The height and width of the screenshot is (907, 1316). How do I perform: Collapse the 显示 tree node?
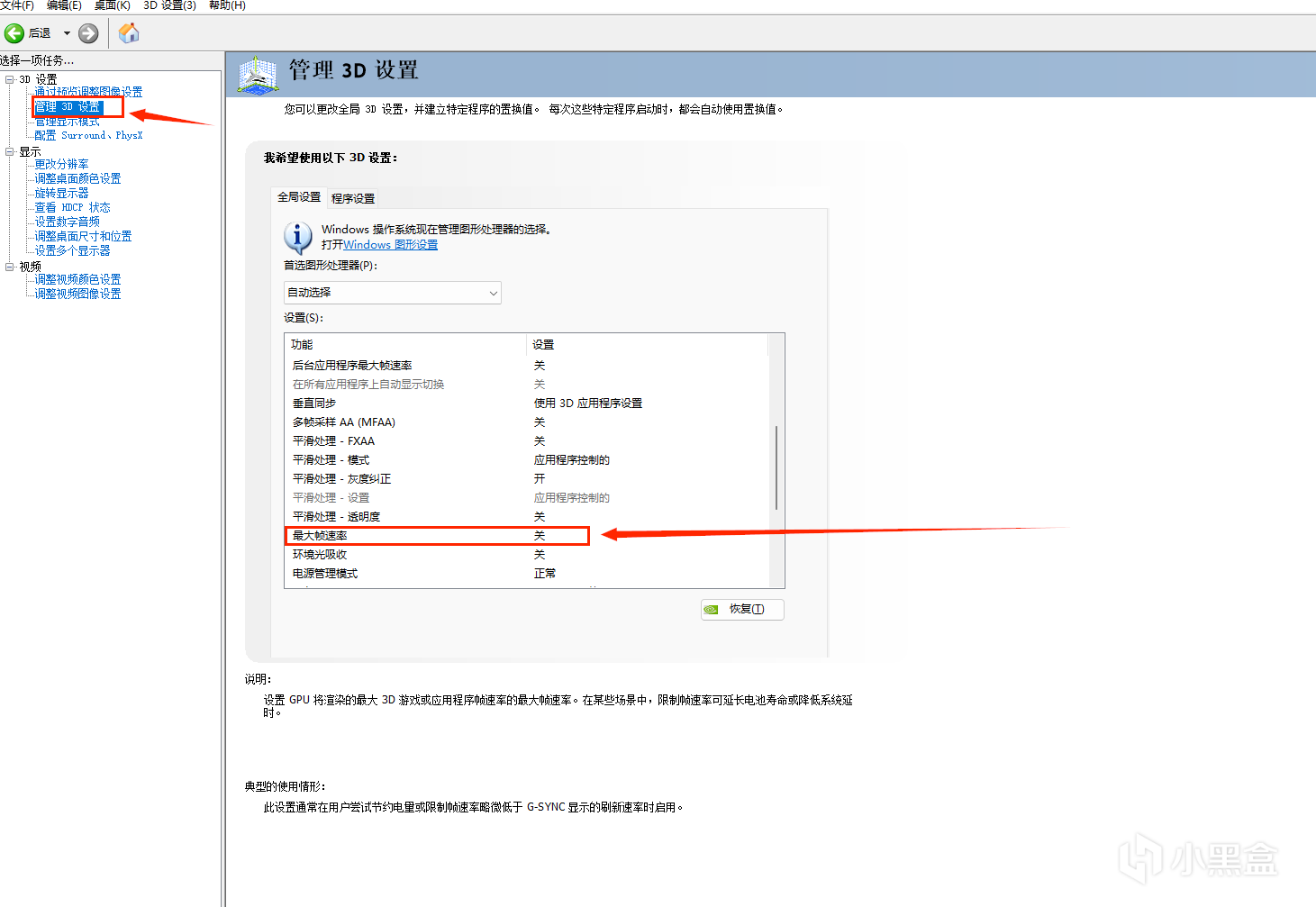click(x=10, y=152)
